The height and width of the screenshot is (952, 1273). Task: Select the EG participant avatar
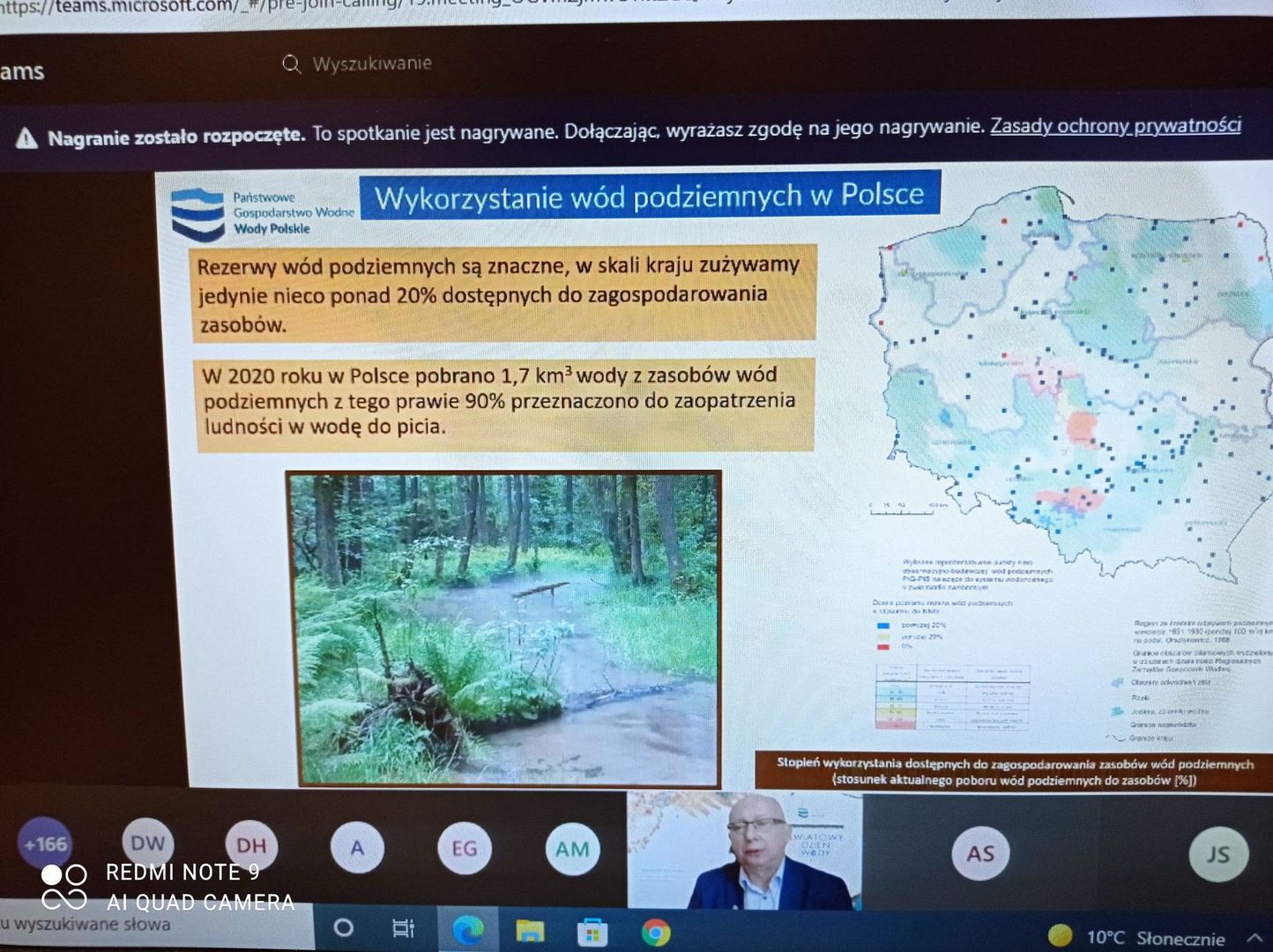click(465, 848)
